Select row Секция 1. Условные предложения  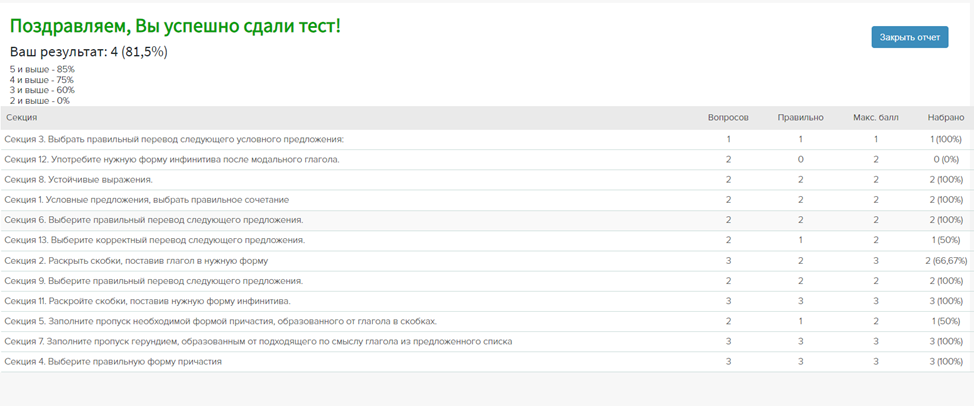pyautogui.click(x=486, y=200)
